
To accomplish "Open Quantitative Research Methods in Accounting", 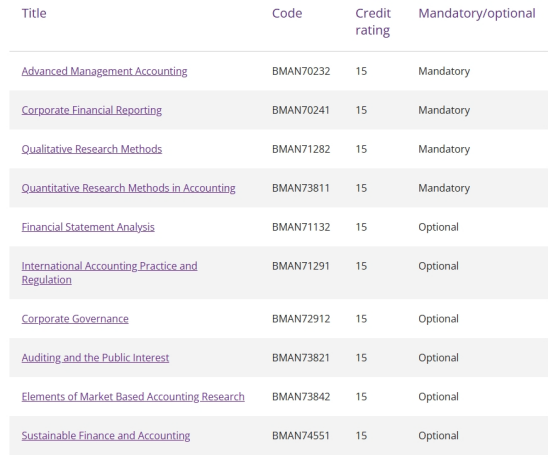I will 128,188.
